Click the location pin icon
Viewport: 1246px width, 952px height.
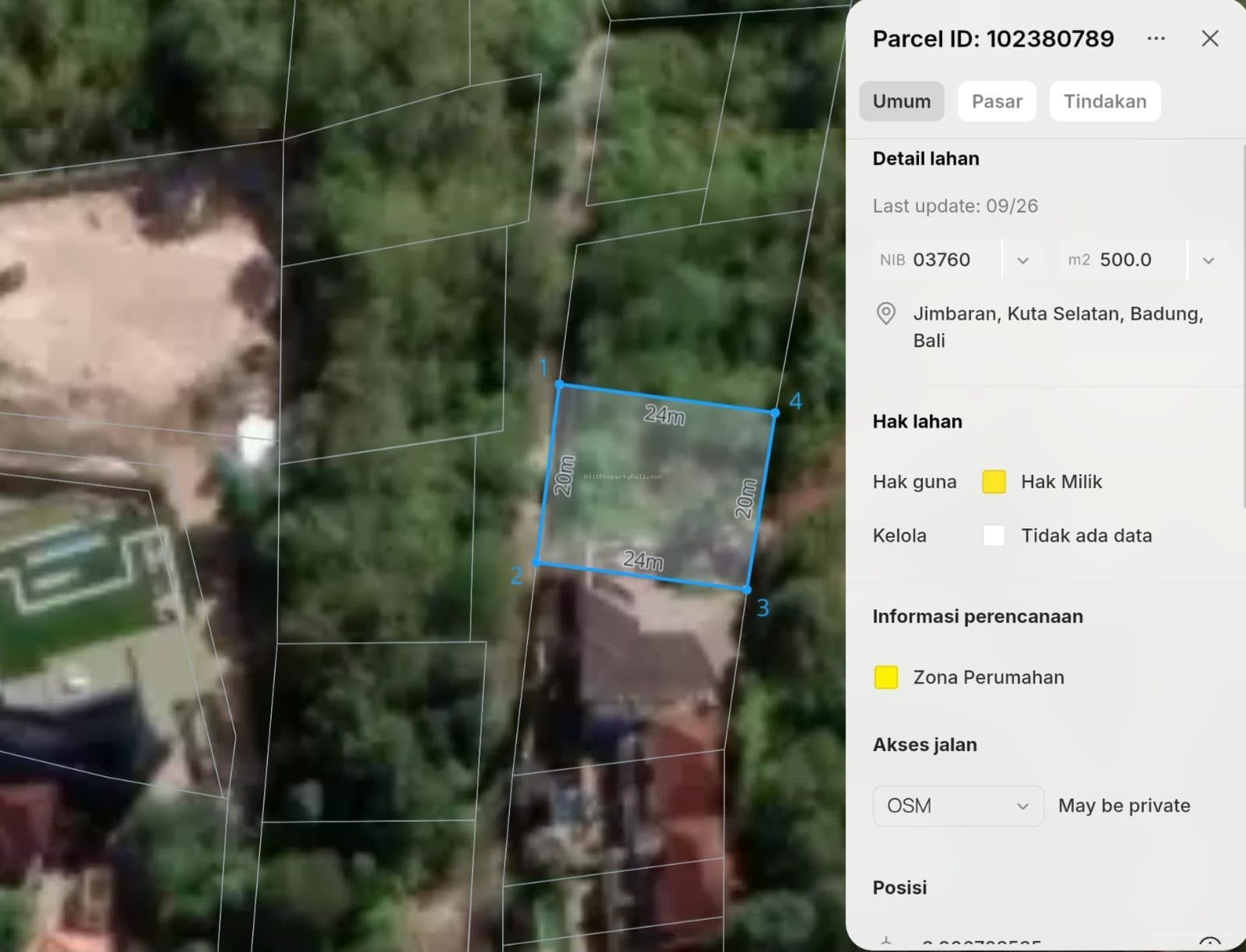coord(885,313)
